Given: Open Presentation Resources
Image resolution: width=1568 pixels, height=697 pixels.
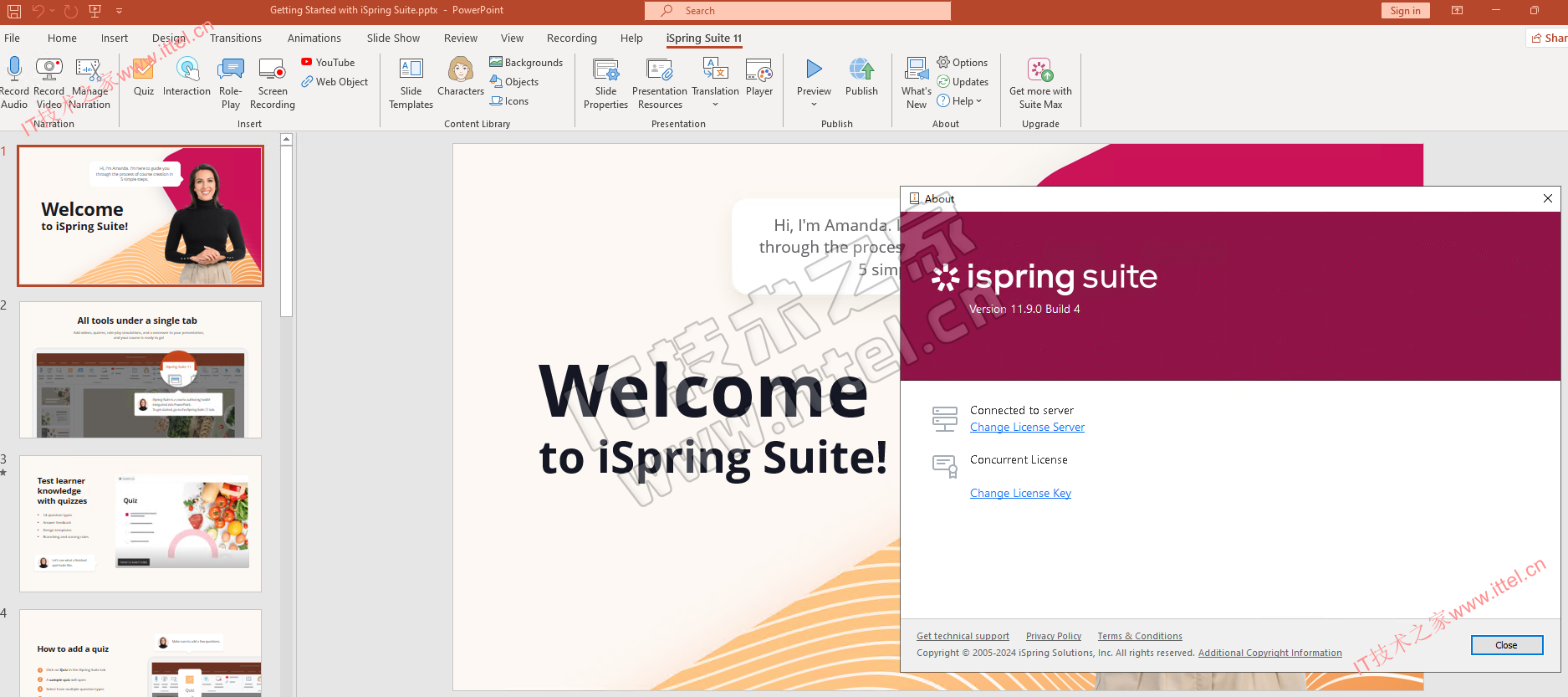Looking at the screenshot, I should [660, 83].
